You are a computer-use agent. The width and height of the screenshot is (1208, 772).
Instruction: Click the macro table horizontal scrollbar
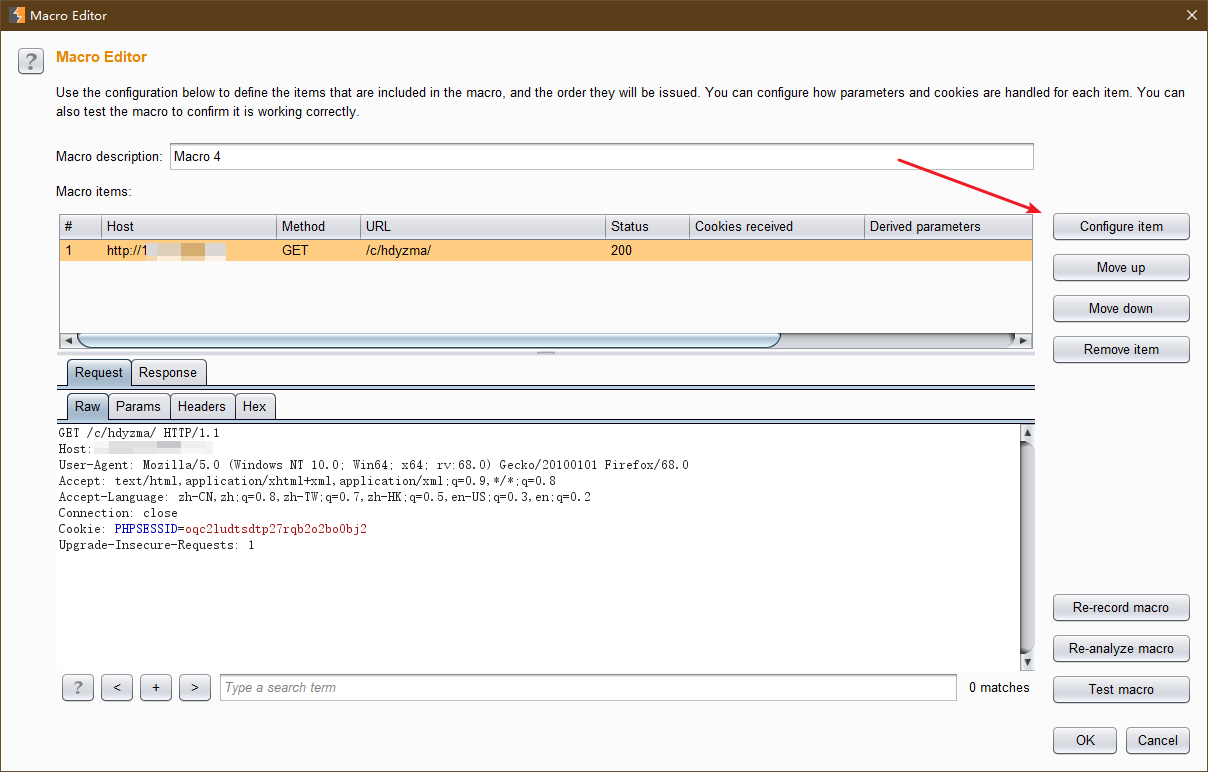coord(428,340)
